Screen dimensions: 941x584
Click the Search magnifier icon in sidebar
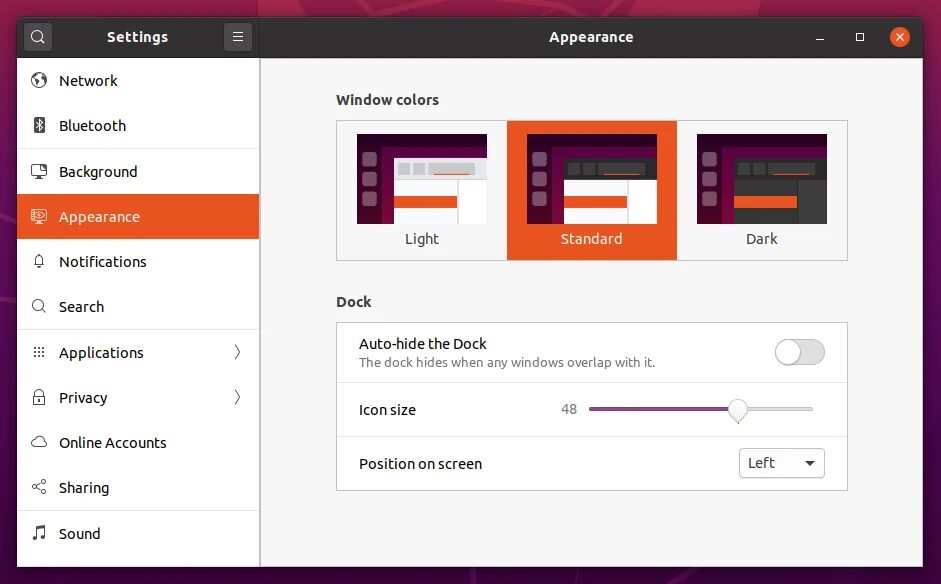(39, 306)
